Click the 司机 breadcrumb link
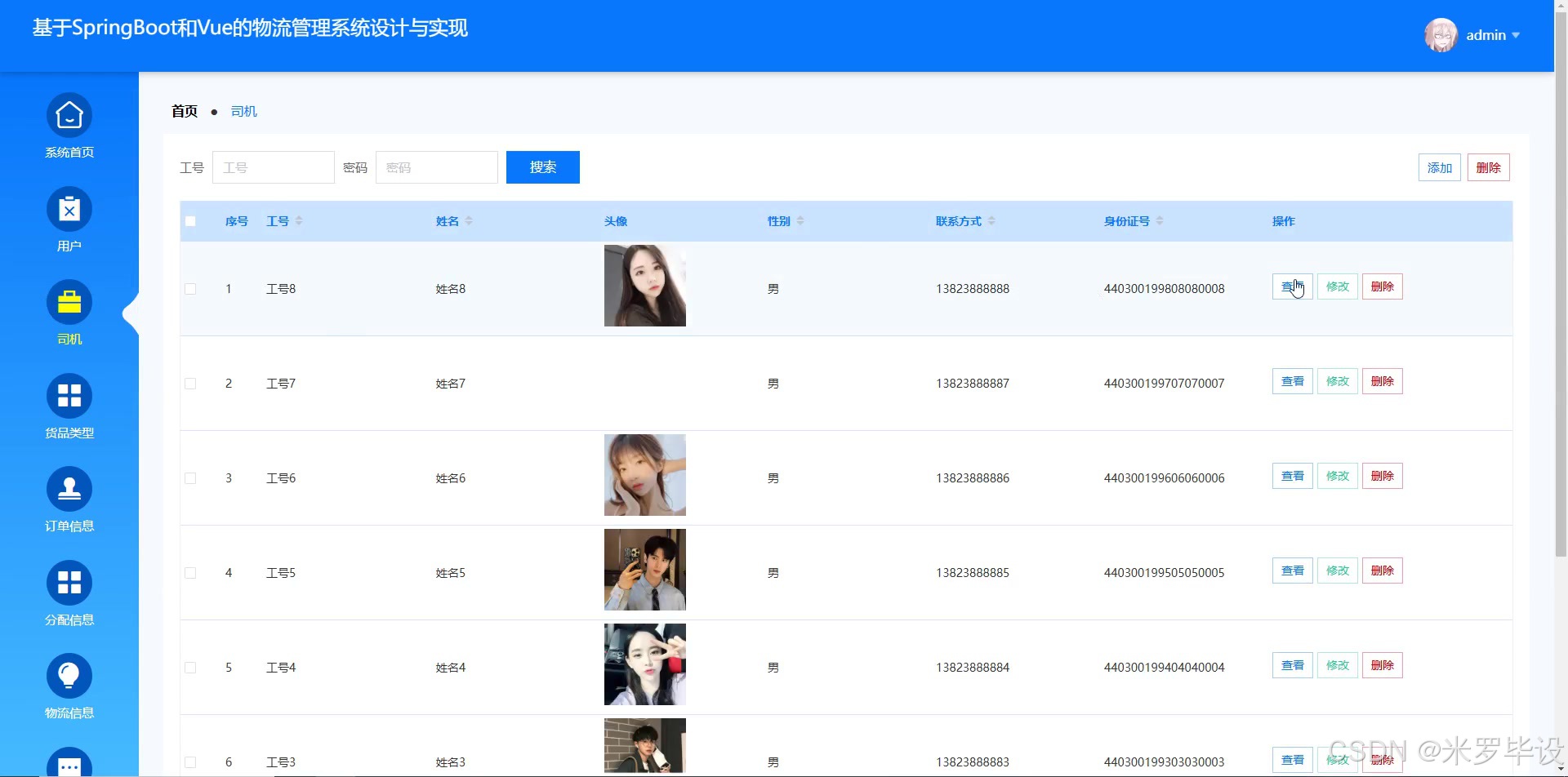Viewport: 1568px width, 777px height. [x=244, y=111]
